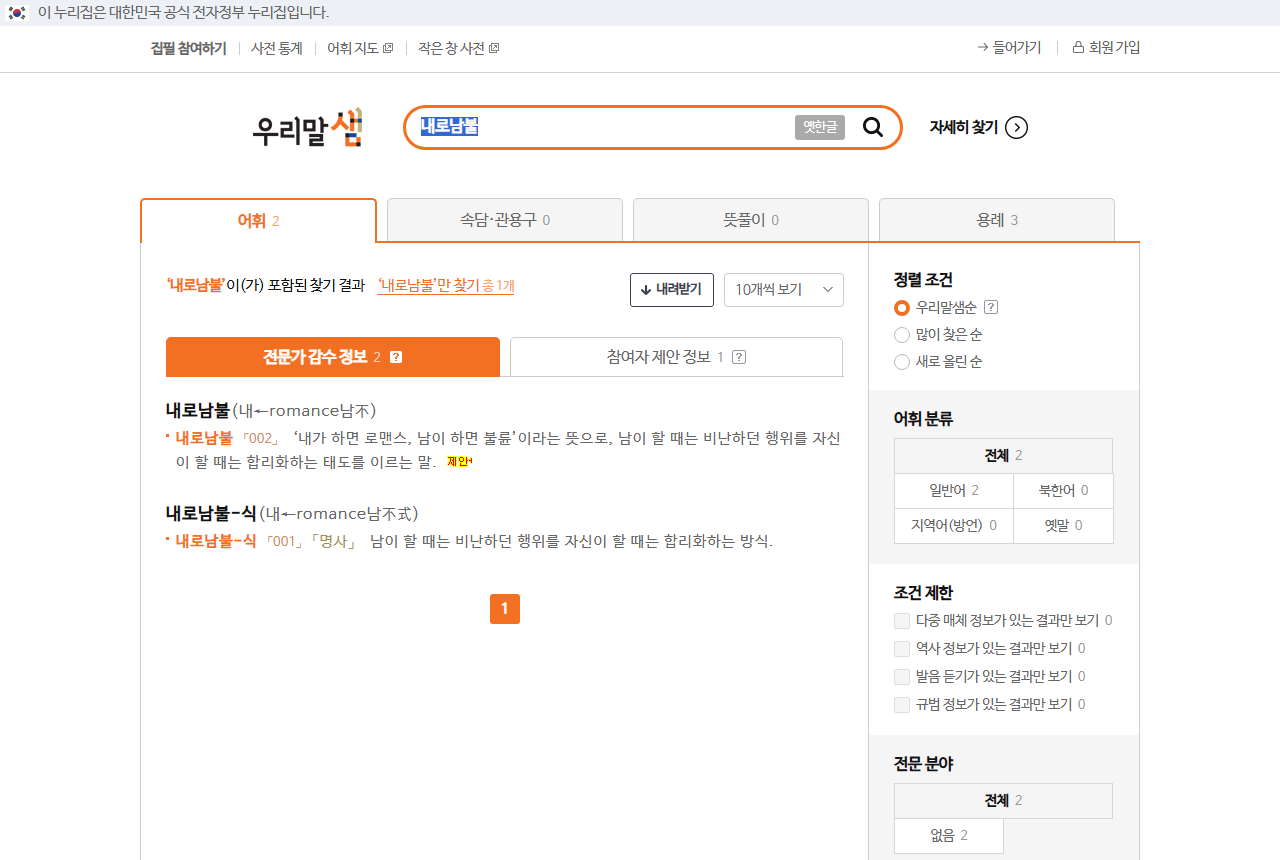This screenshot has width=1280, height=860.
Task: Click the '내로남불'만 찾기 link
Action: [x=445, y=286]
